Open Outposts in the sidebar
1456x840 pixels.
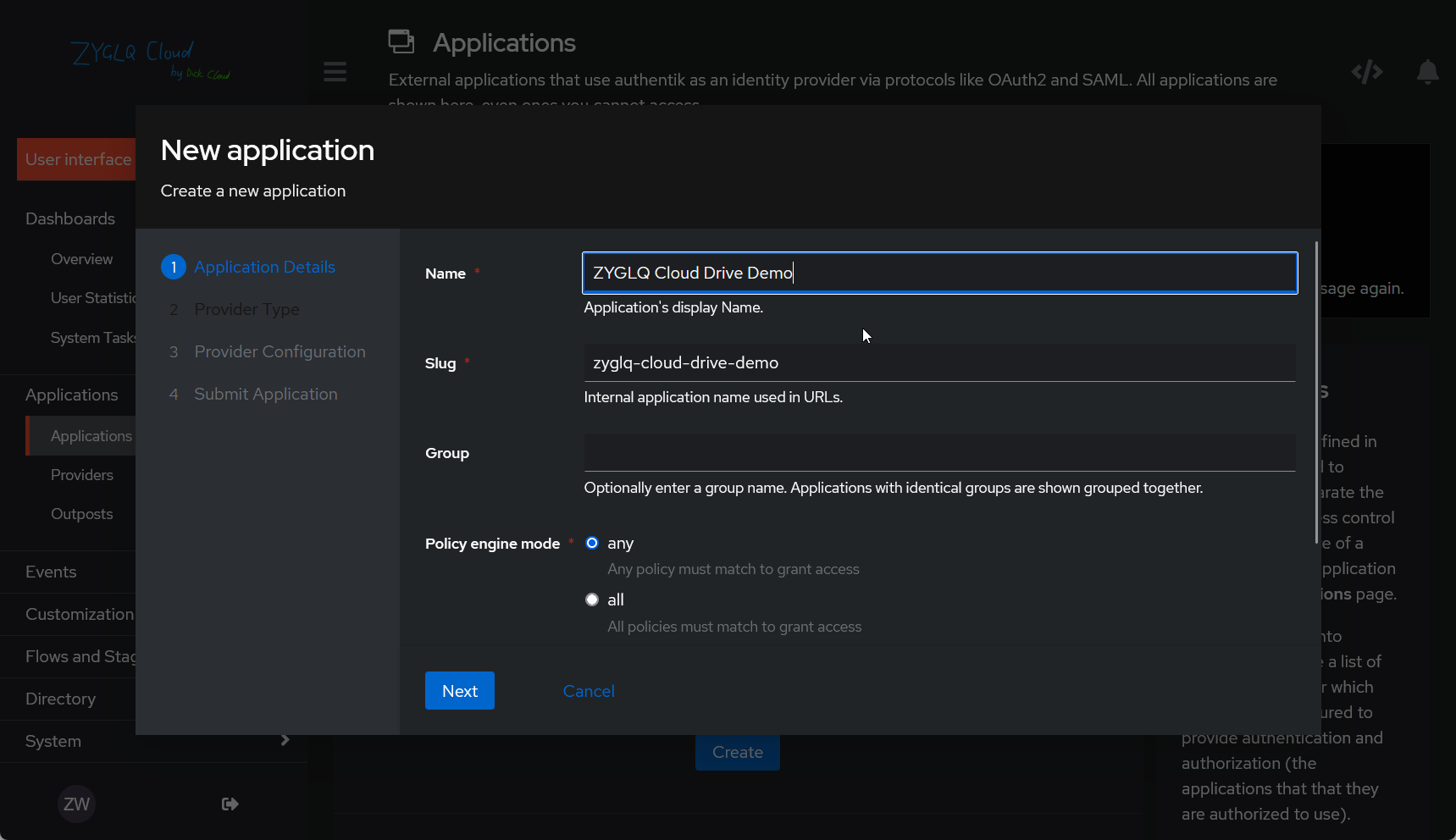pos(81,514)
